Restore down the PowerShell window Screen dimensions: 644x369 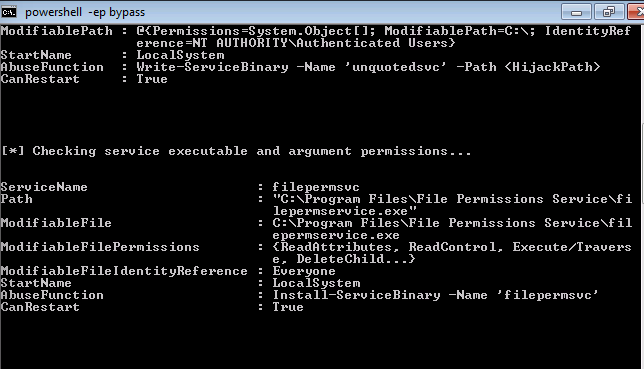tap(609, 12)
